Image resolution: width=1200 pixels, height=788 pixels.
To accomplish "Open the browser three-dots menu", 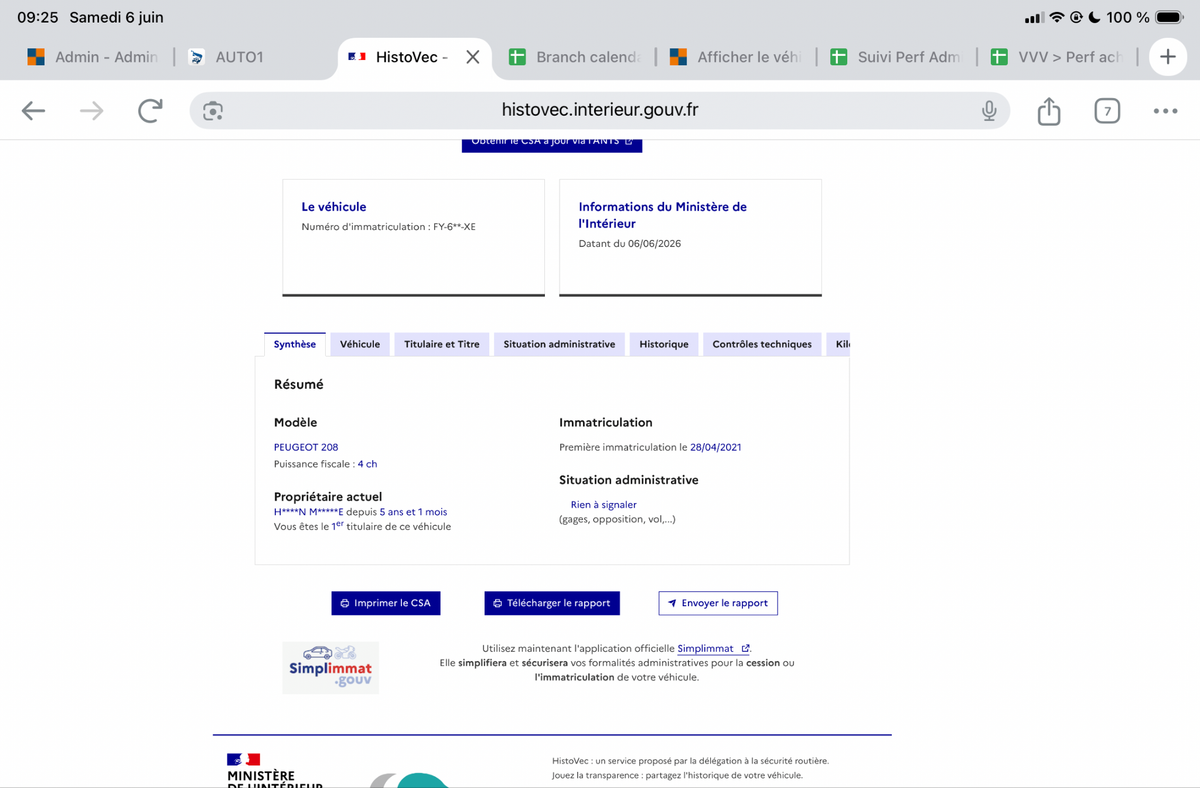I will point(1165,111).
